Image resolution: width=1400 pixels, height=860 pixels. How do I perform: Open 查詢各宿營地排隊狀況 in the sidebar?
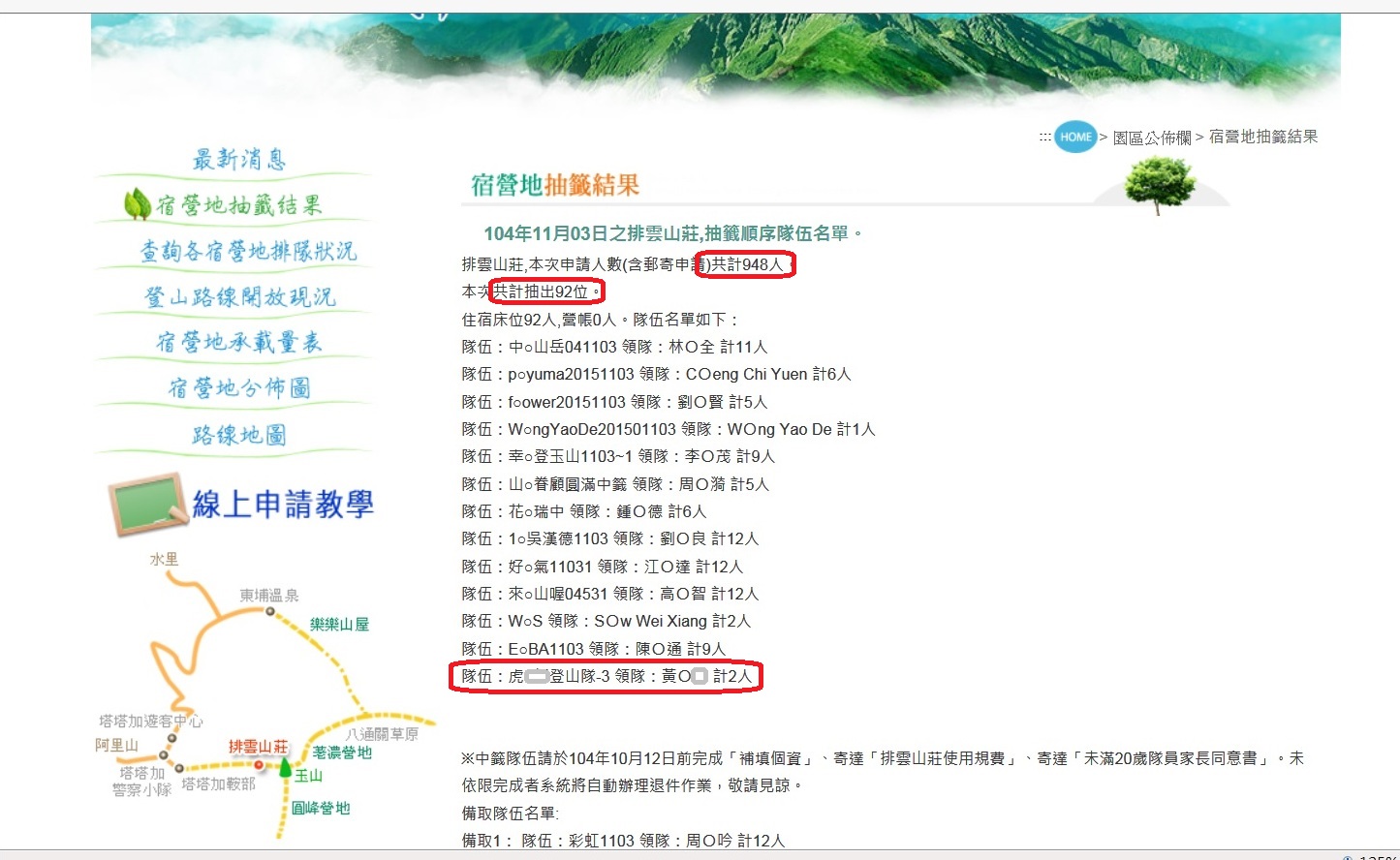[248, 251]
